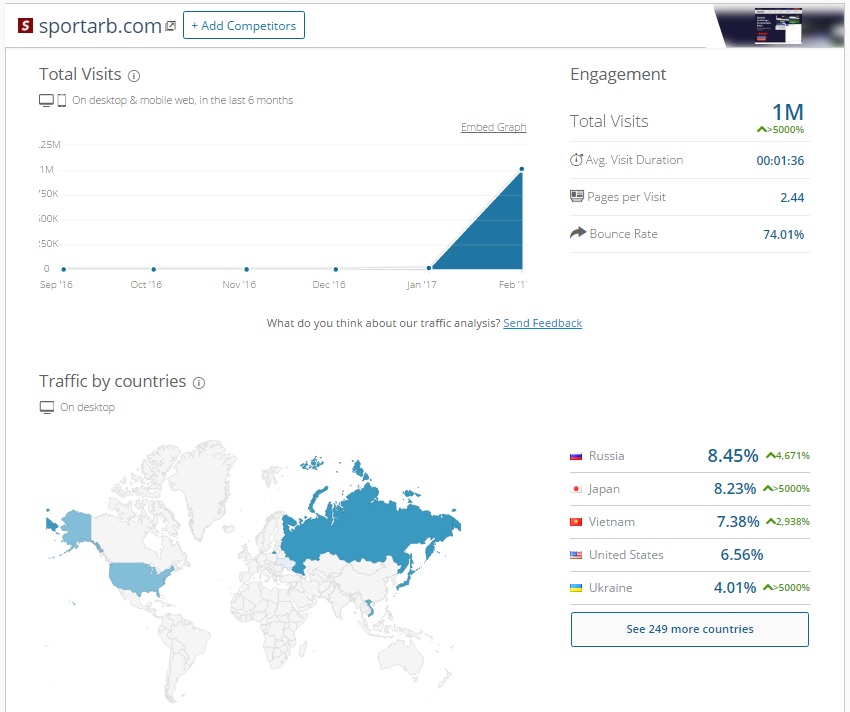Viewport: 850px width, 712px height.
Task: Click the Vietnam flag icon
Action: (576, 522)
